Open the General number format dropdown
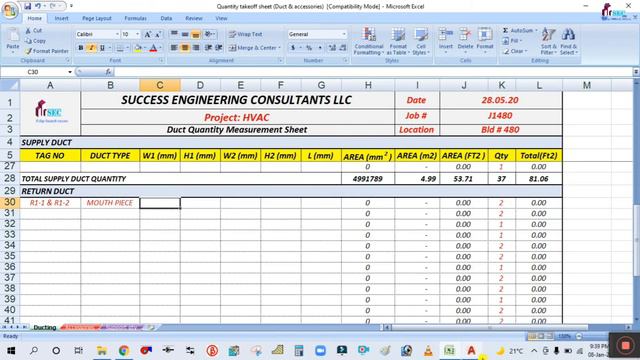Image resolution: width=640 pixels, height=360 pixels. click(344, 34)
